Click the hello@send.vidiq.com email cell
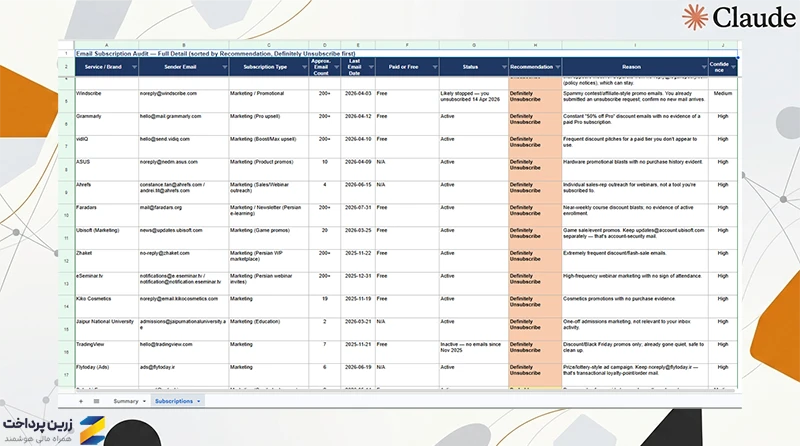Image resolution: width=800 pixels, height=446 pixels. pos(184,147)
